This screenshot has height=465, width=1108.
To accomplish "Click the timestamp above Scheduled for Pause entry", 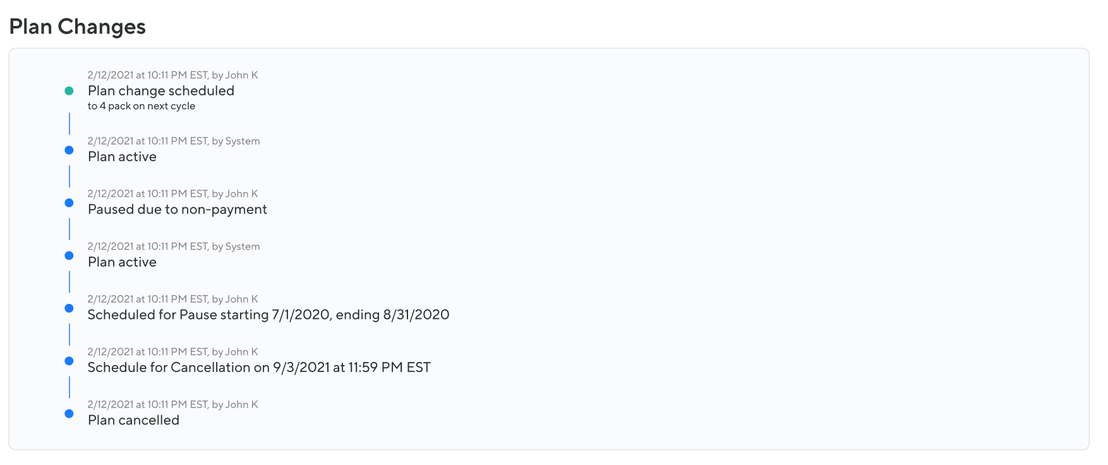I will [172, 299].
